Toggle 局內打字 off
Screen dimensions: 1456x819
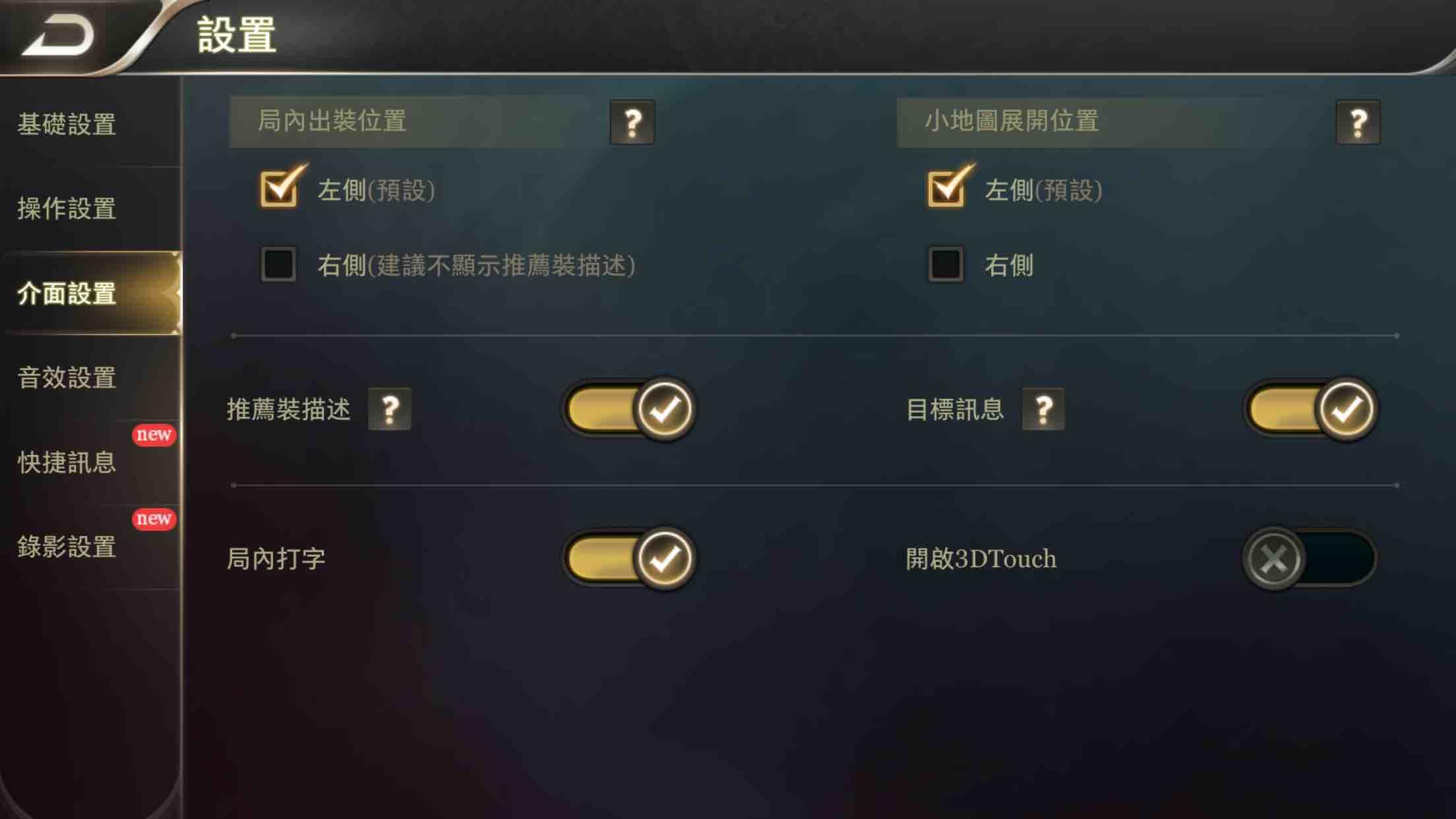(x=629, y=559)
